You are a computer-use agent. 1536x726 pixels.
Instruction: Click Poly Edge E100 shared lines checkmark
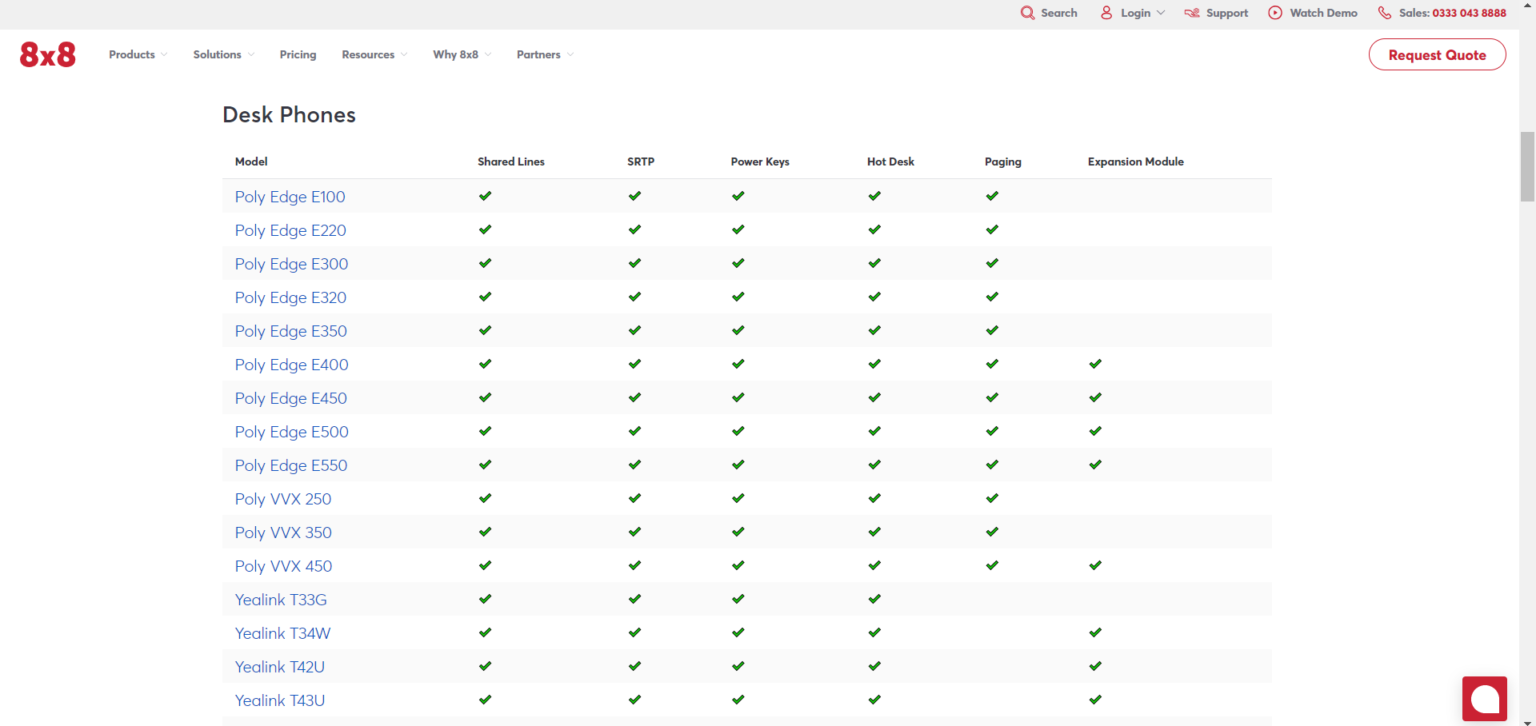tap(485, 196)
